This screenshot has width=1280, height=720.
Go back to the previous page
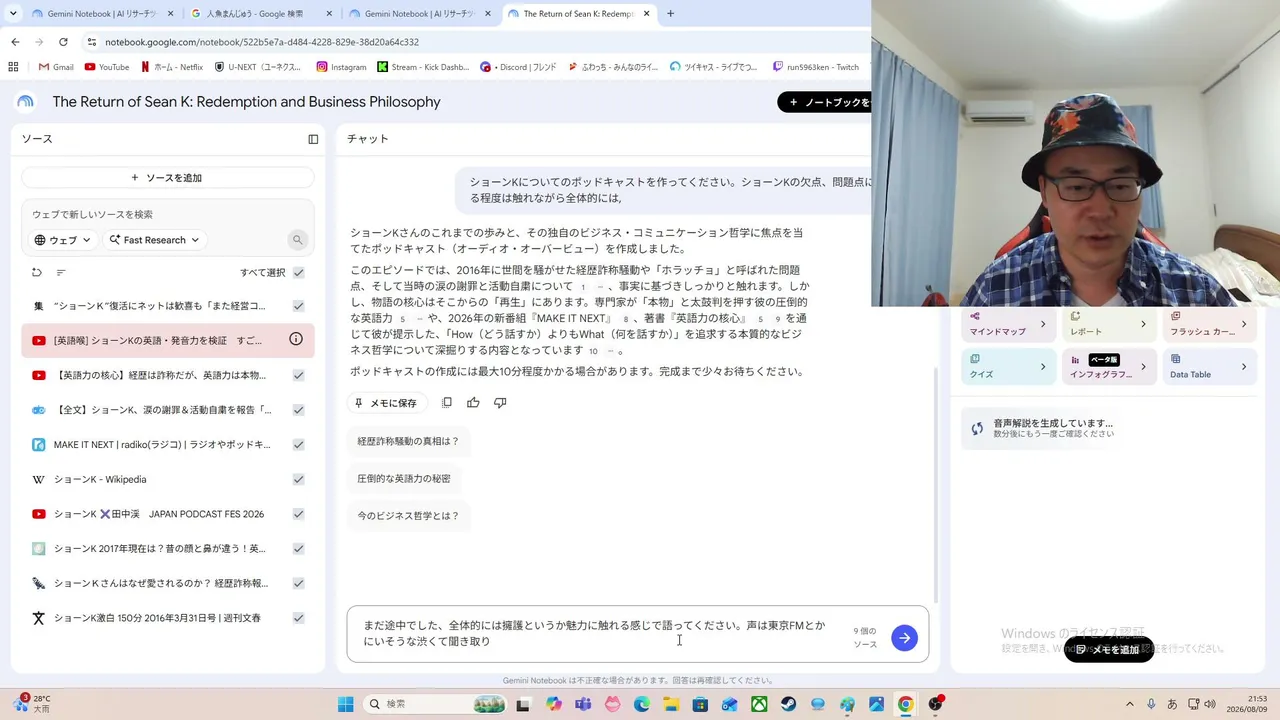(x=15, y=42)
